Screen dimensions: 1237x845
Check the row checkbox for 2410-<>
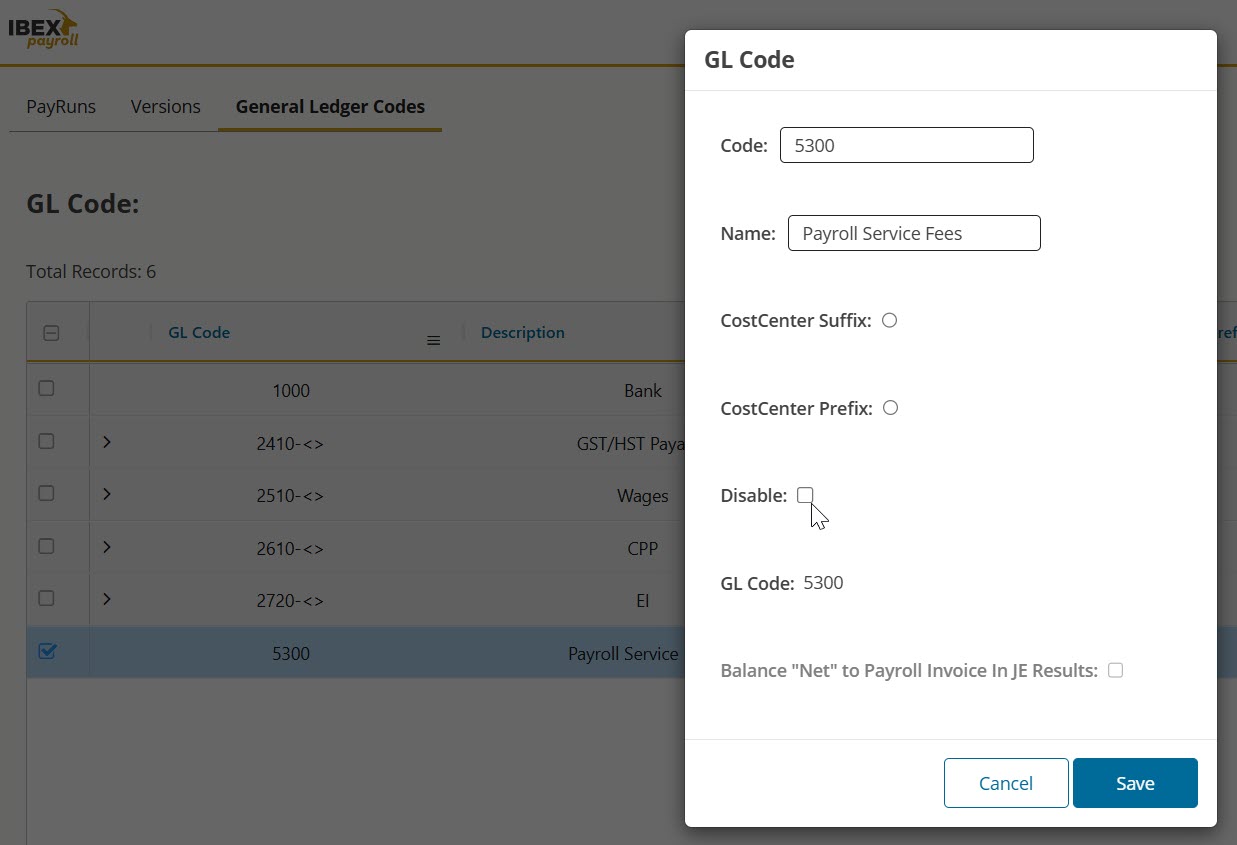[46, 440]
